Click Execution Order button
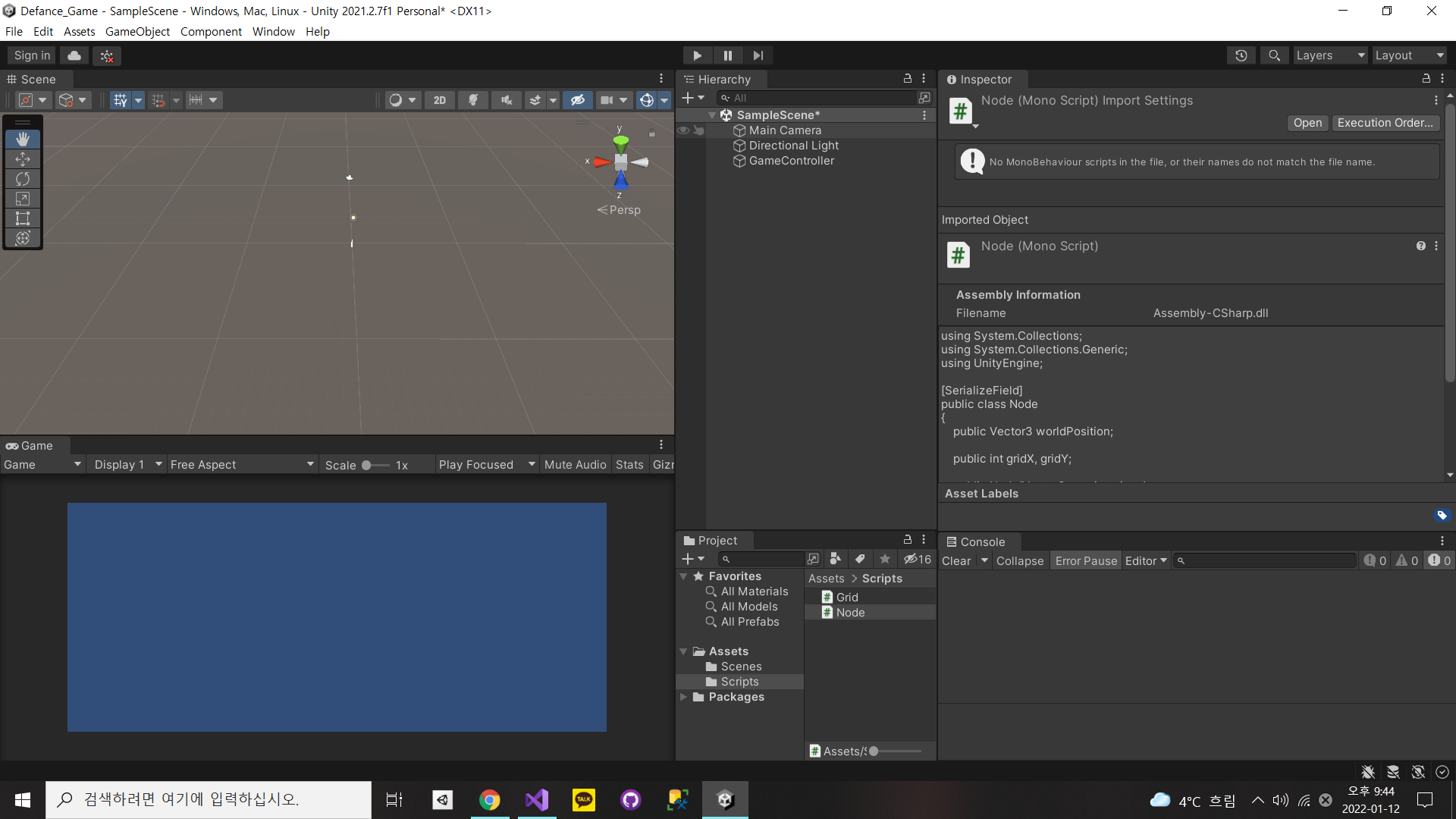1456x819 pixels. [x=1385, y=123]
